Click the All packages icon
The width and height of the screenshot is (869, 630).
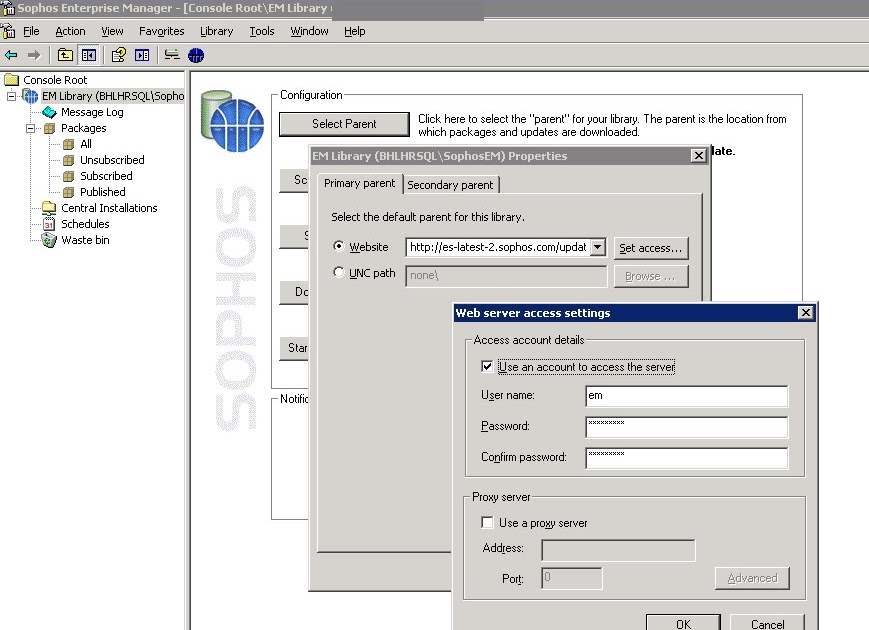pos(68,144)
